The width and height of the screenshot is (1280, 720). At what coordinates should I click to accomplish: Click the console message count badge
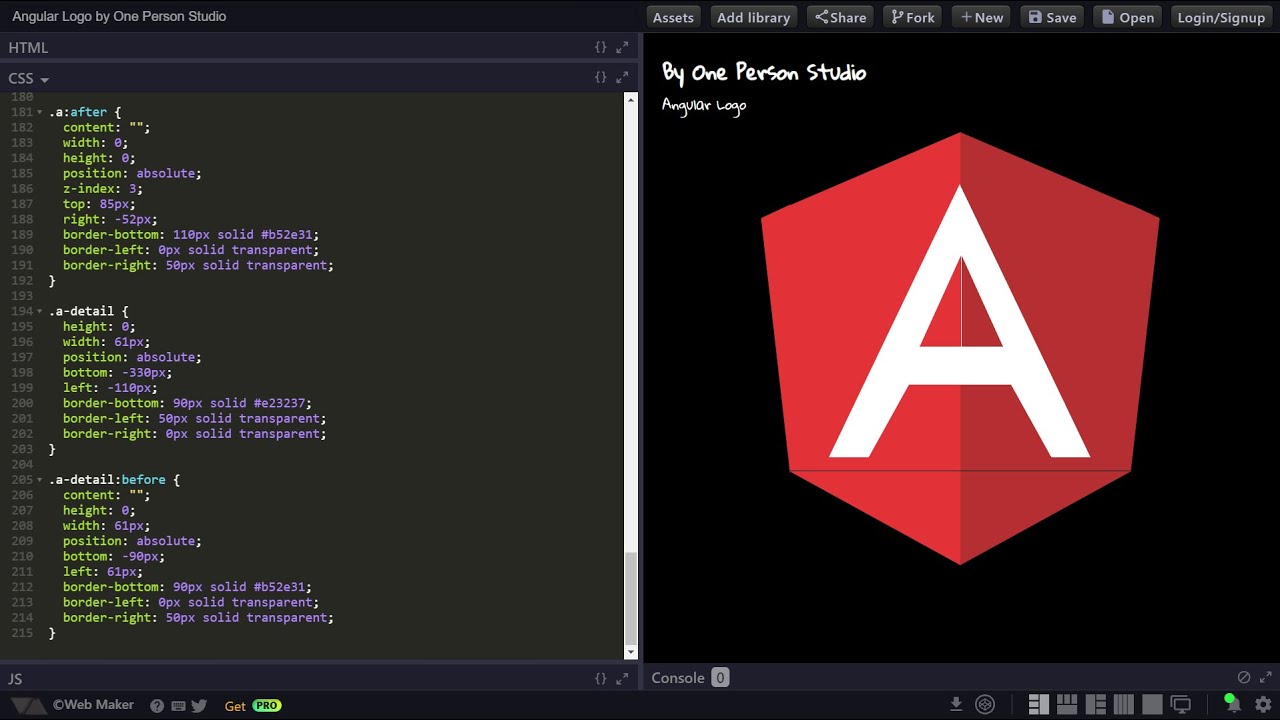click(719, 677)
